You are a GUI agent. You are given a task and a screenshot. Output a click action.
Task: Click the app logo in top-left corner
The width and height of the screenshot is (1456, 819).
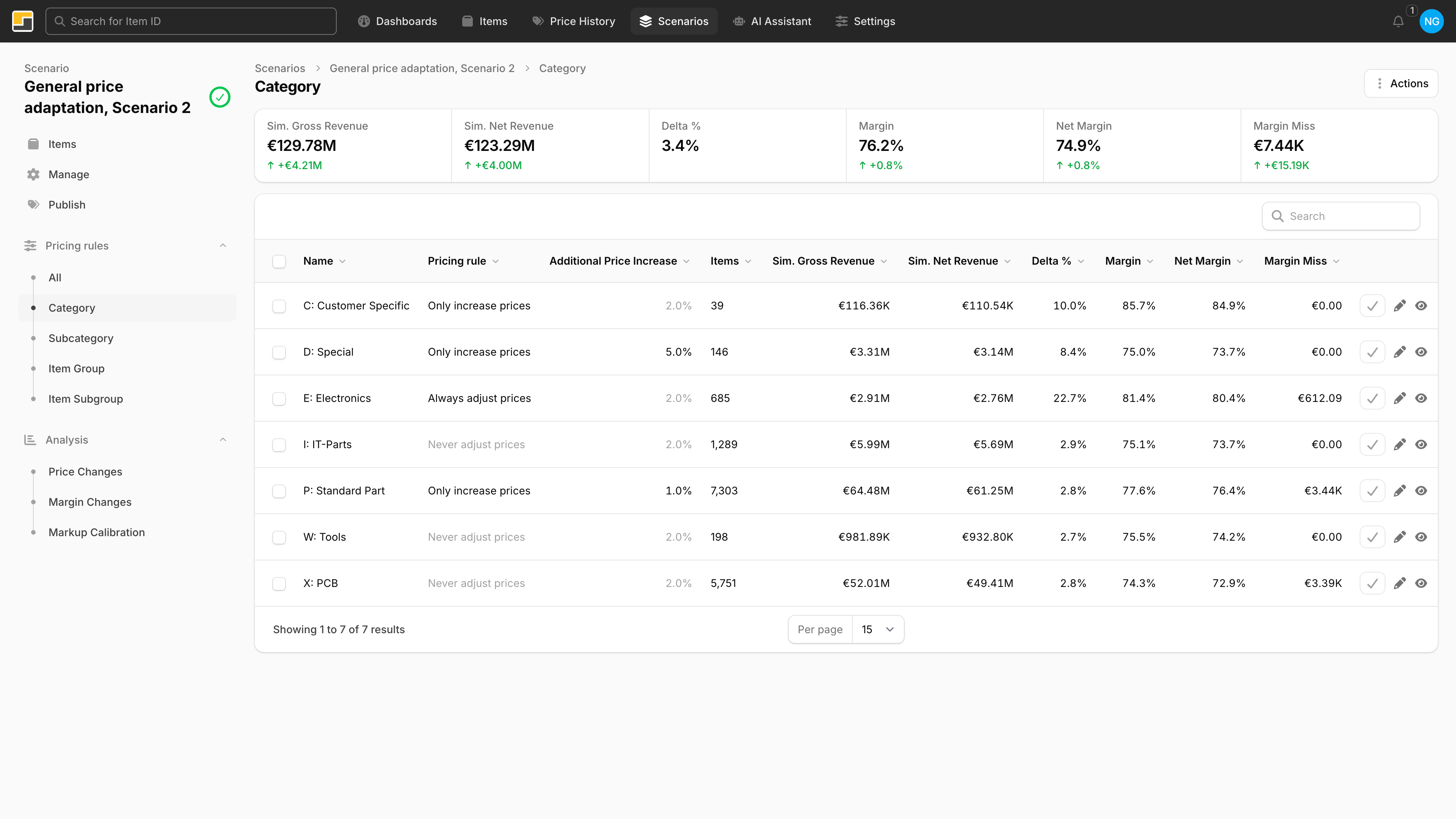(x=23, y=22)
